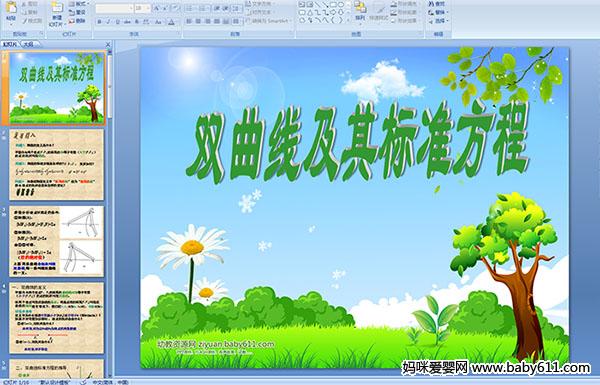
Task: Switch to the Slides (幻灯片) pane tab
Action: coord(10,44)
